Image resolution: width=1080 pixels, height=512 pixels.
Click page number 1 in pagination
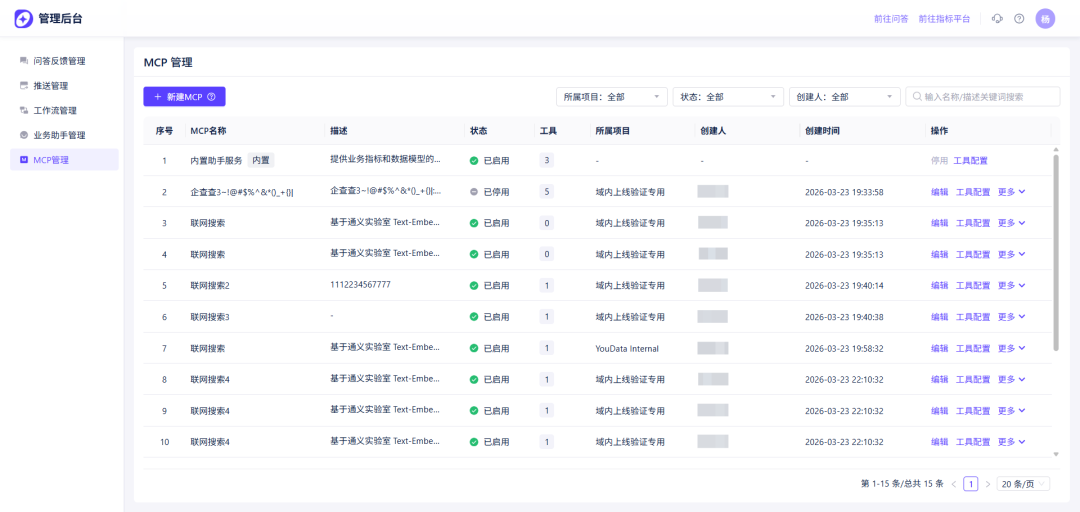pos(970,484)
